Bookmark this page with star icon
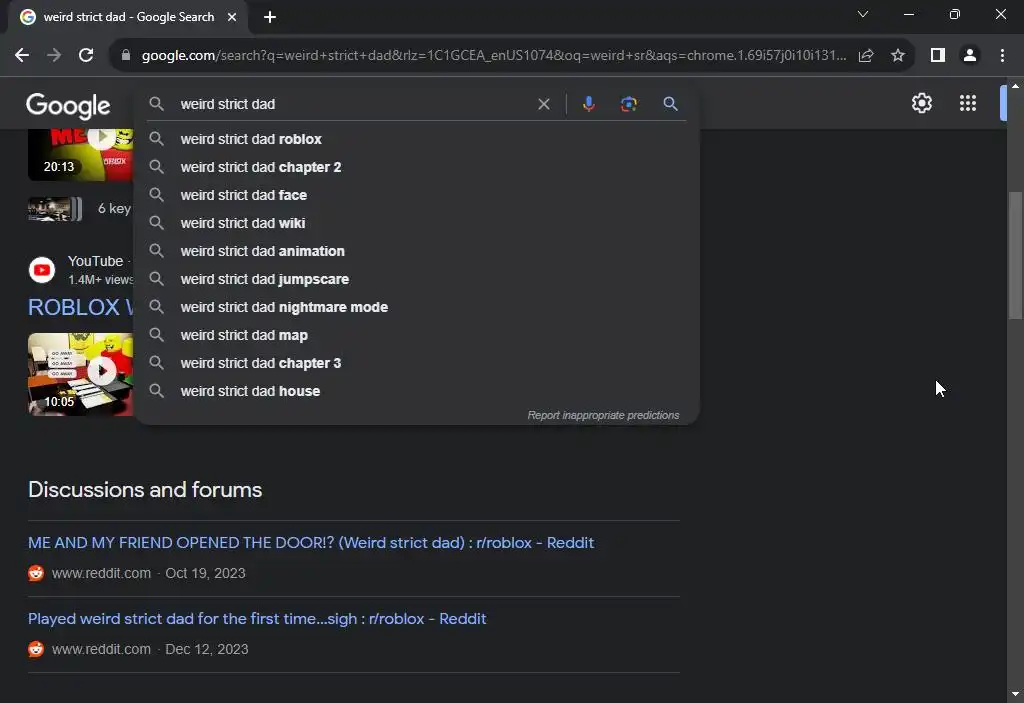 tap(898, 56)
